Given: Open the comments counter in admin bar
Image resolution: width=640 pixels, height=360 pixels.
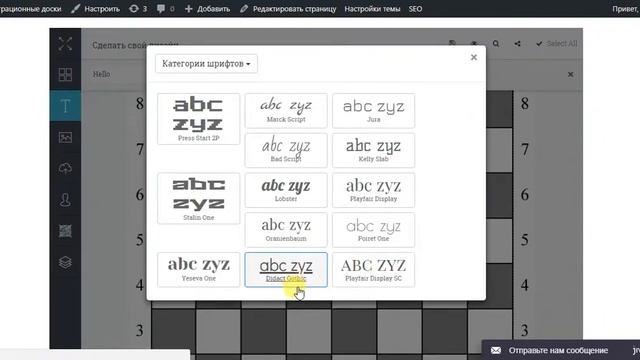Looking at the screenshot, I should click(x=166, y=9).
